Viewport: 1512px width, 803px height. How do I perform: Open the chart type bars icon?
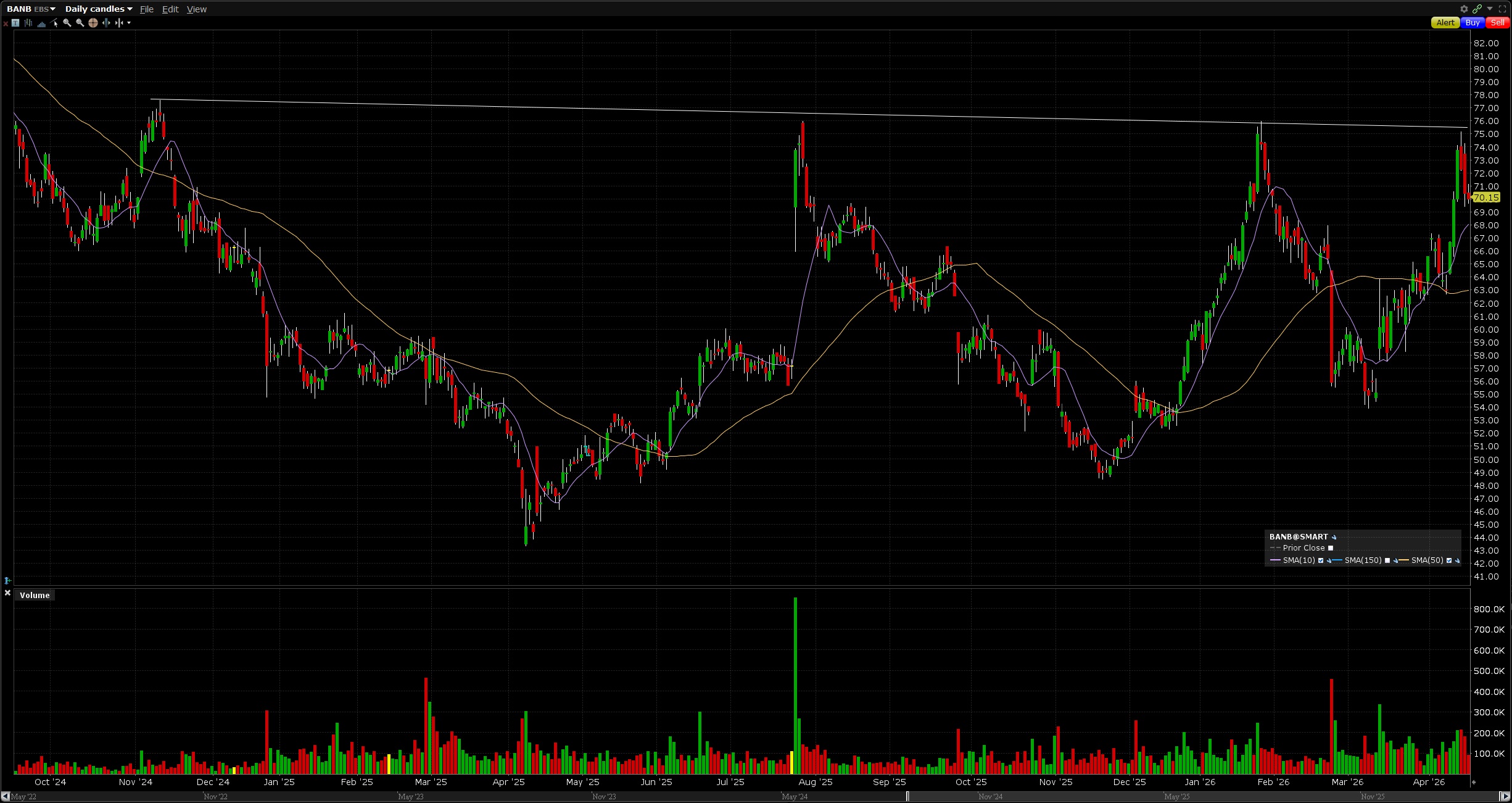pos(28,23)
